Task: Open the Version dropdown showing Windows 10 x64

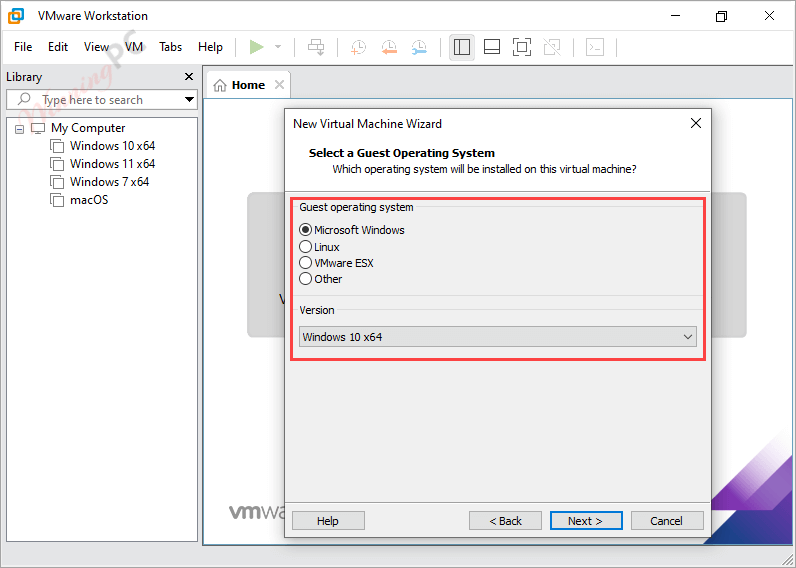Action: click(498, 337)
